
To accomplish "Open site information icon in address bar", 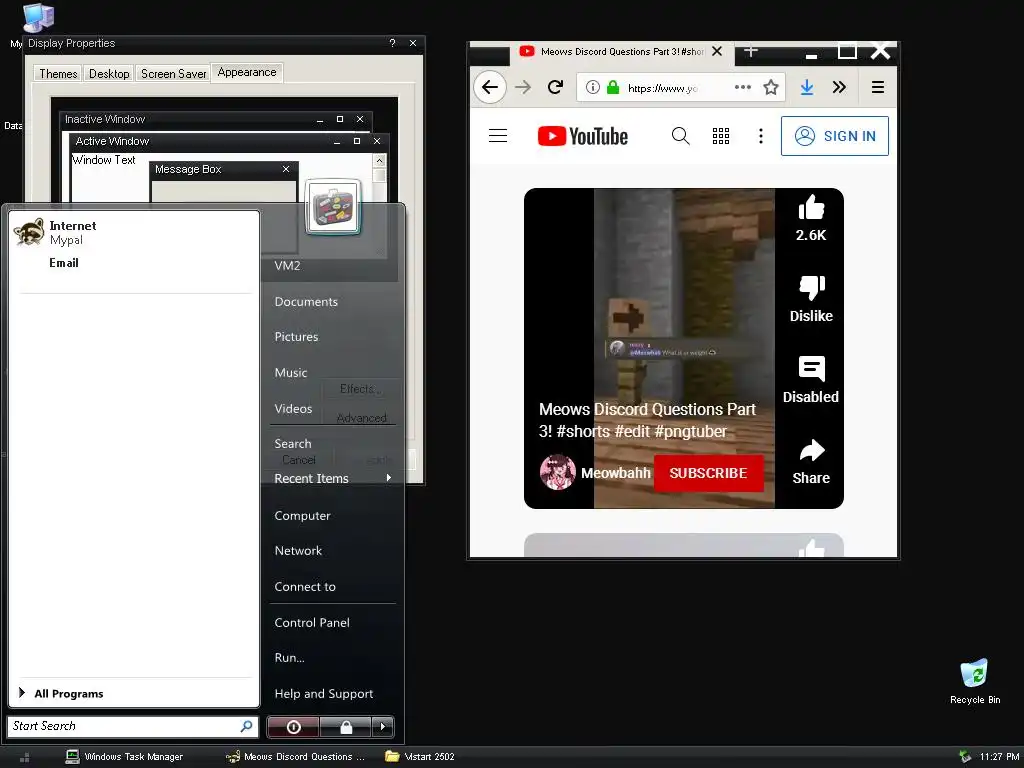I will point(592,88).
